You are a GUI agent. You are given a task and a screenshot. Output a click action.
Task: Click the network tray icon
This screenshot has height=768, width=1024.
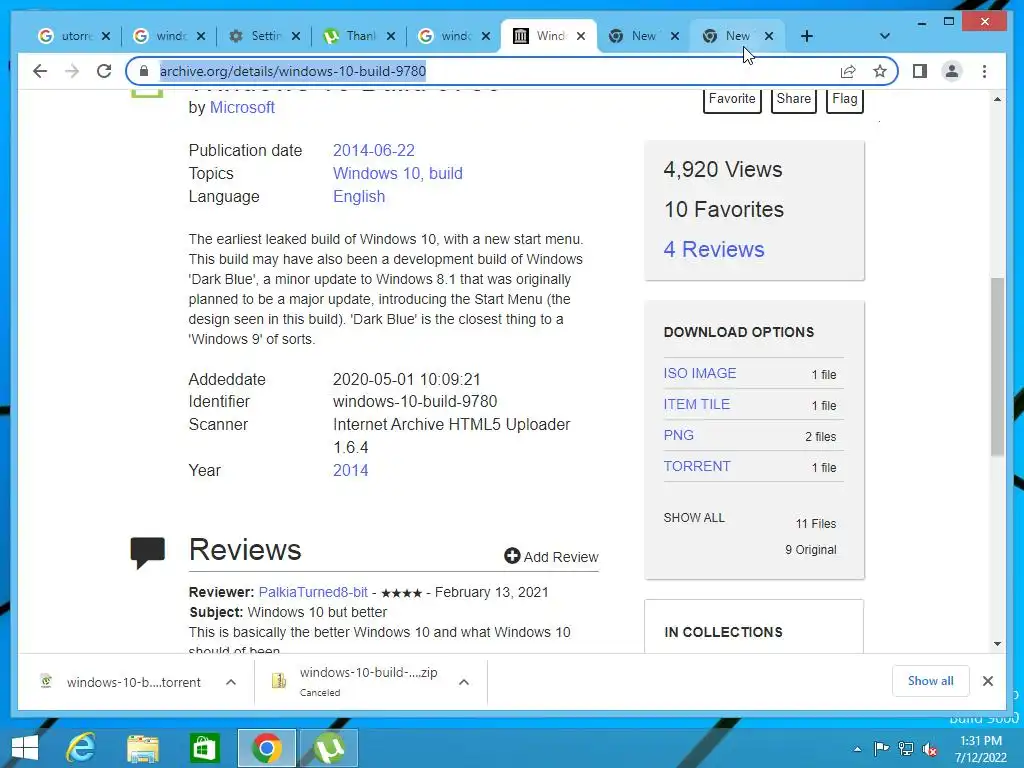pyautogui.click(x=905, y=749)
